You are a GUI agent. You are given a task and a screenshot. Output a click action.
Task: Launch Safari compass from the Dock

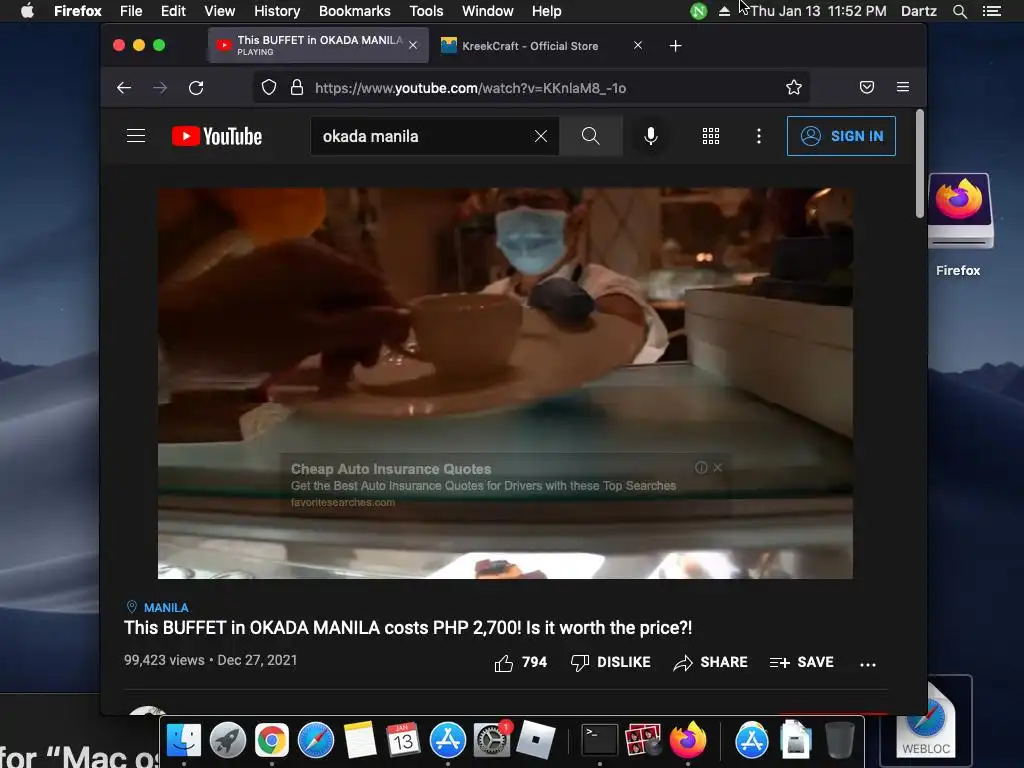tap(315, 740)
